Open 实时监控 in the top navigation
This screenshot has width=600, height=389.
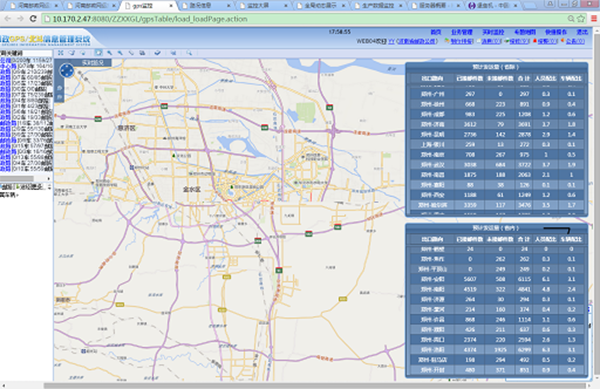(x=493, y=32)
